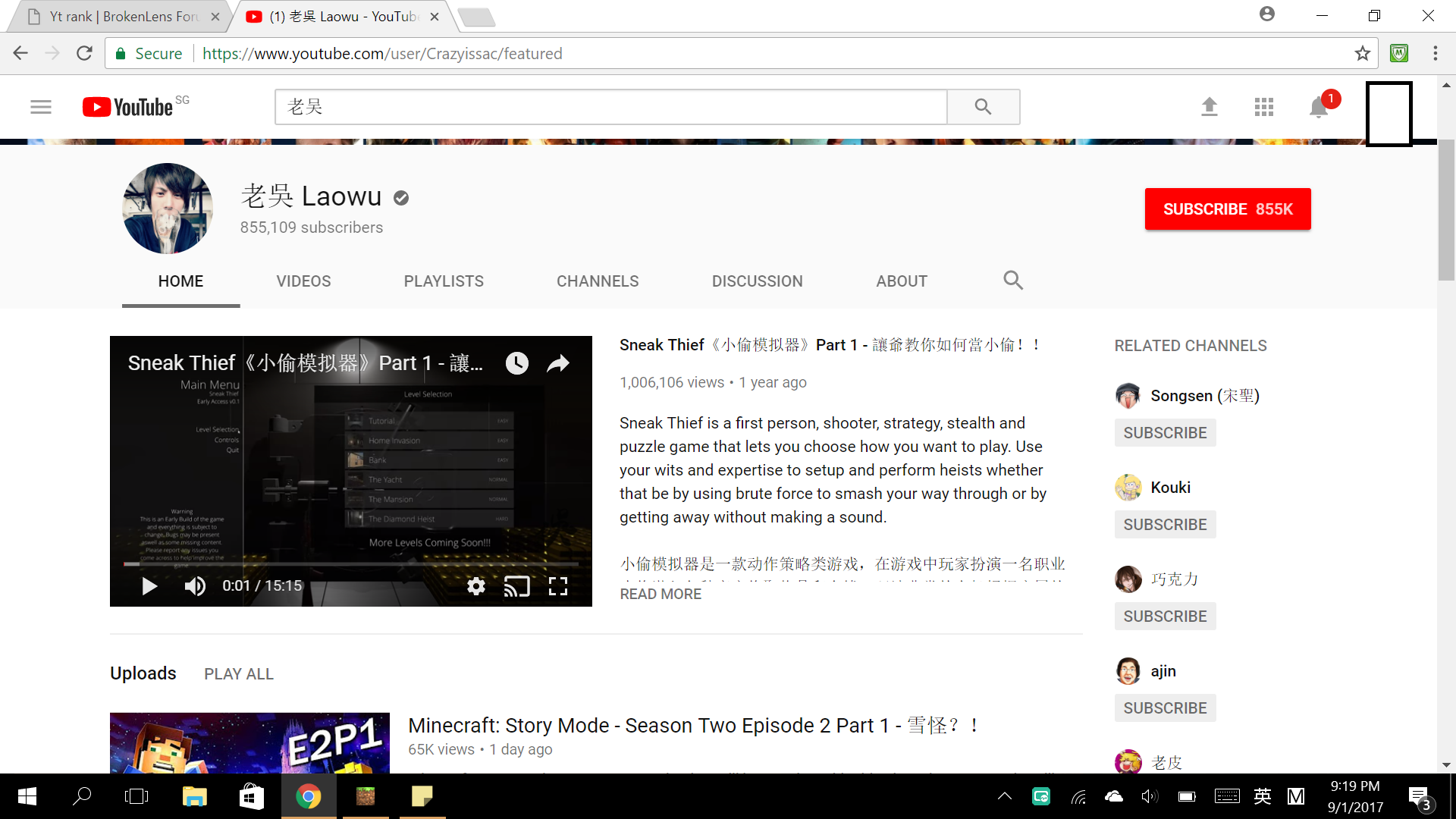This screenshot has width=1456, height=819.
Task: Subscribe to Kouki channel
Action: (x=1165, y=525)
